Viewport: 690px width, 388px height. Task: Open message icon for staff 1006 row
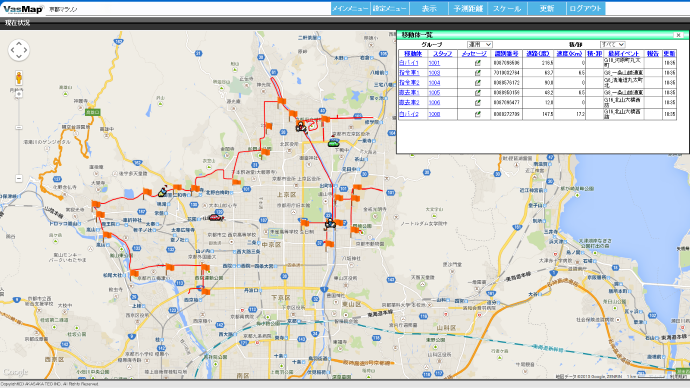tap(477, 102)
